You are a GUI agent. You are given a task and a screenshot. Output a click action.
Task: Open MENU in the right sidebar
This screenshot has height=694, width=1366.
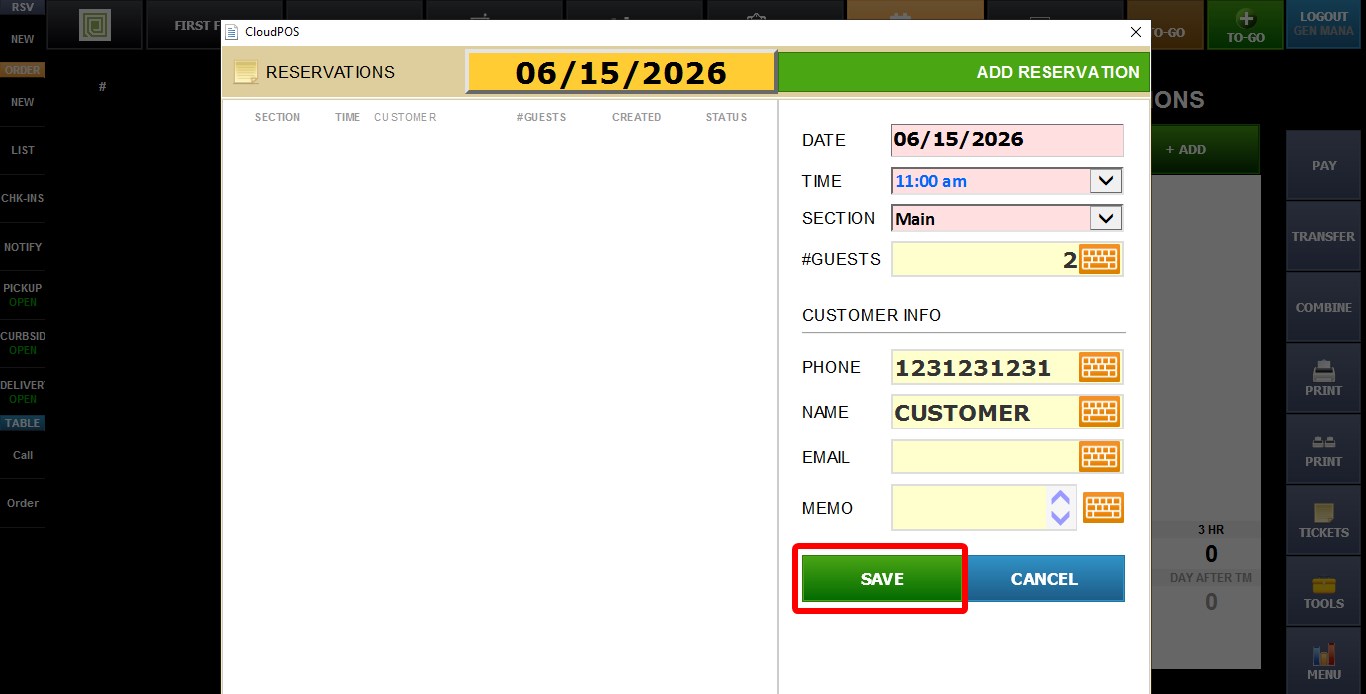pyautogui.click(x=1323, y=661)
